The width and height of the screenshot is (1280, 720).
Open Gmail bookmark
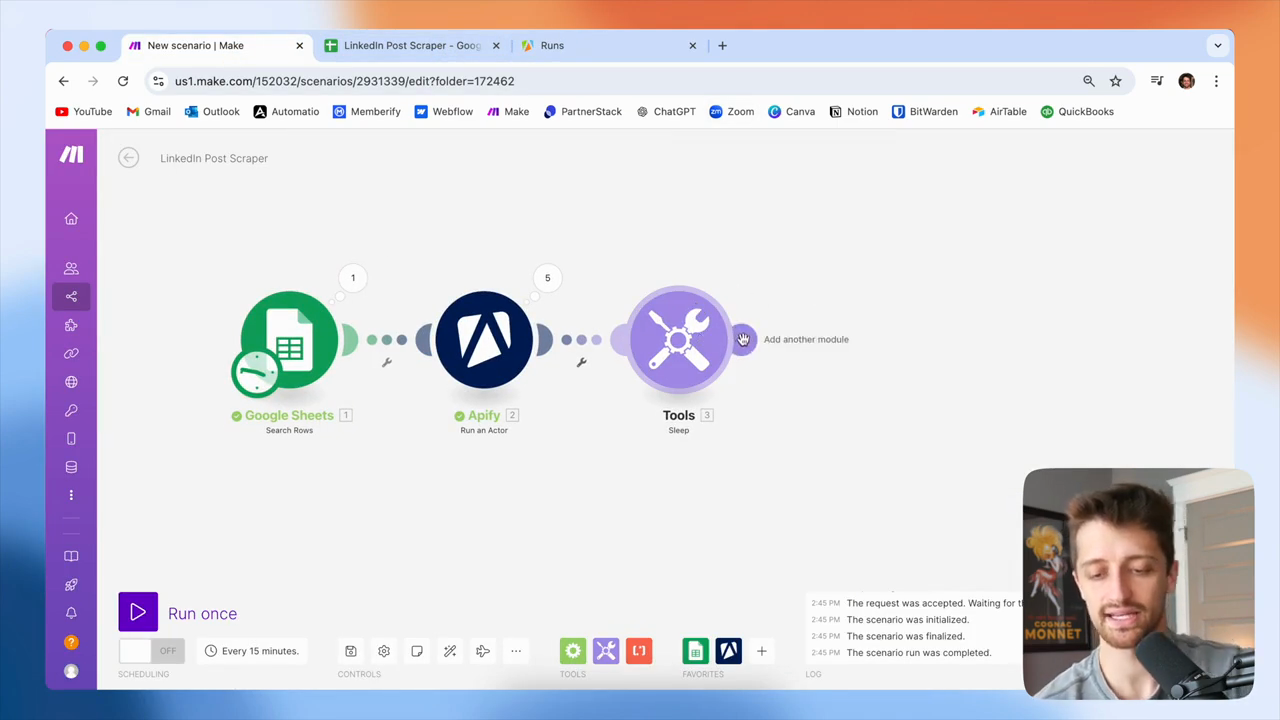point(149,112)
